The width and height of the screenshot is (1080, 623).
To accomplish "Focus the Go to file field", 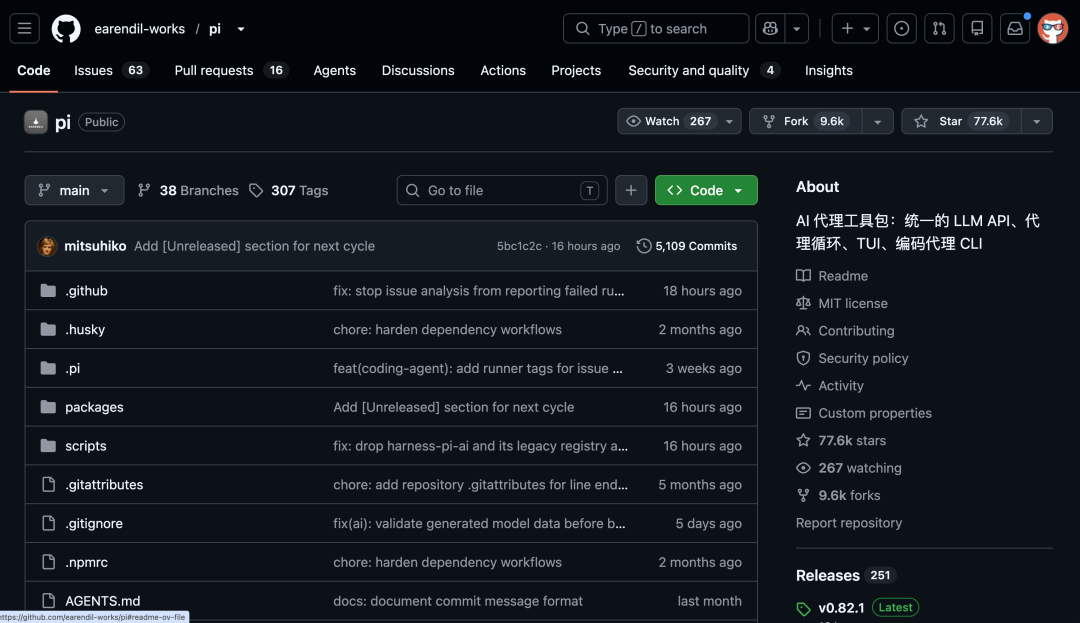I will (501, 190).
